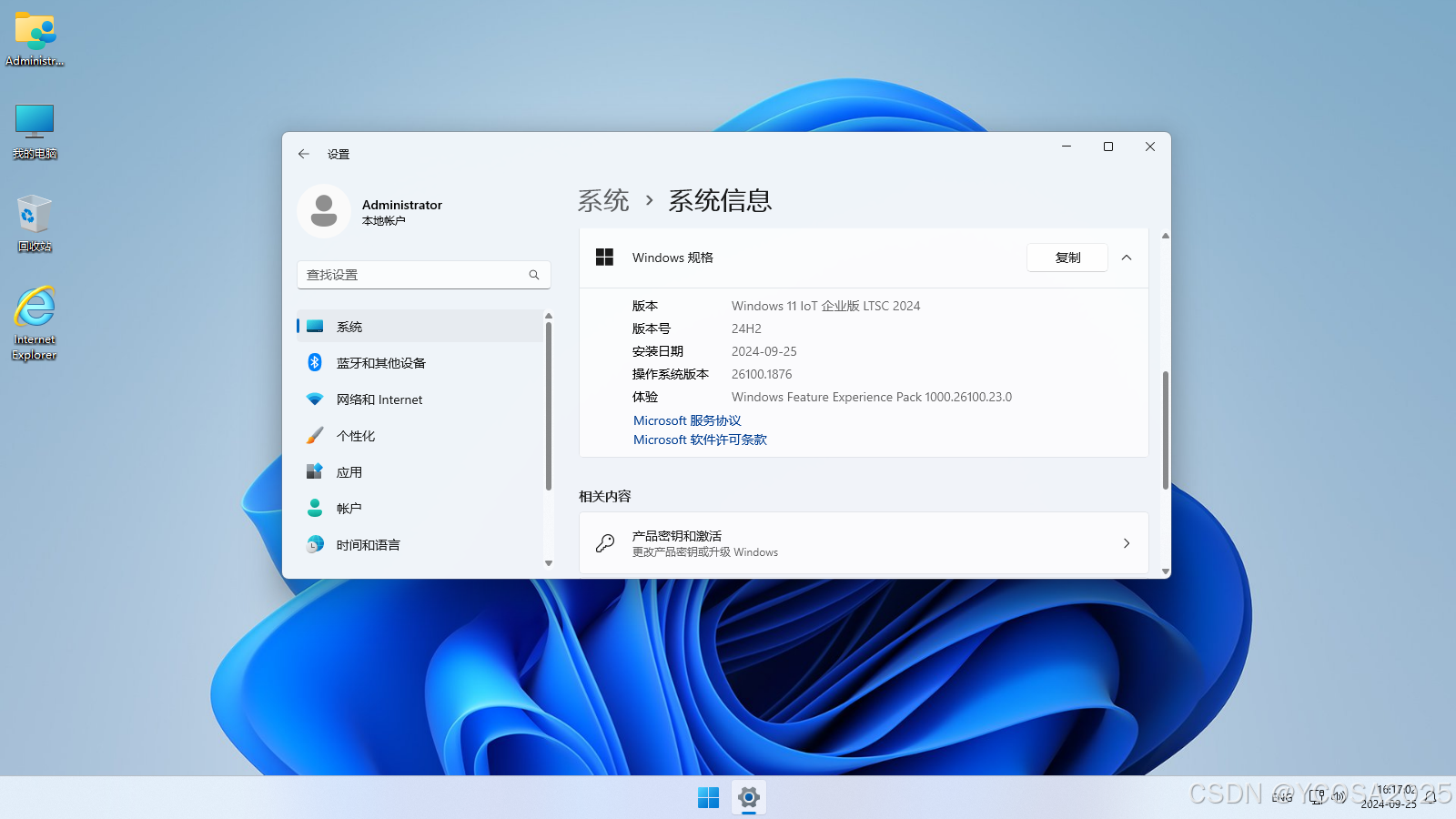Viewport: 1456px width, 819px height.
Task: Click the system monitor icon in sidebar
Action: coord(315,326)
